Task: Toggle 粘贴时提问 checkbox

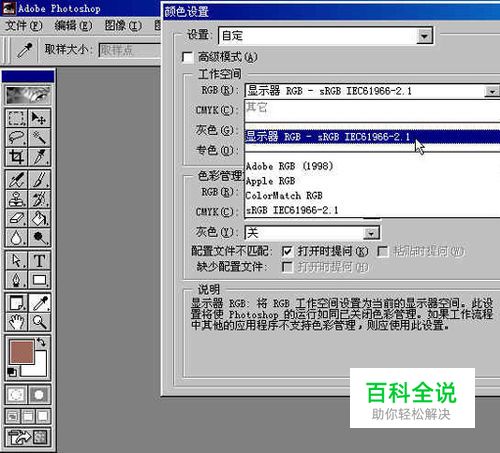Action: click(382, 251)
